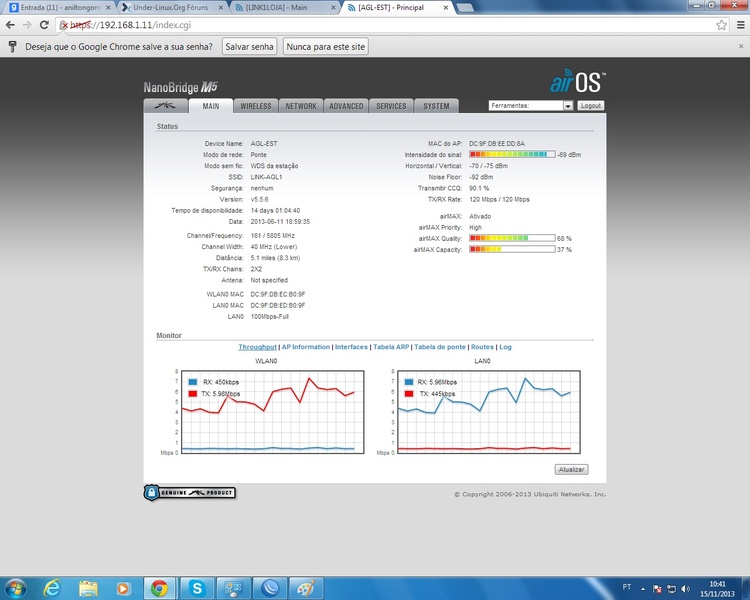750x600 pixels.
Task: Switch to Under-Linux.Org Fóruns tab
Action: [172, 8]
